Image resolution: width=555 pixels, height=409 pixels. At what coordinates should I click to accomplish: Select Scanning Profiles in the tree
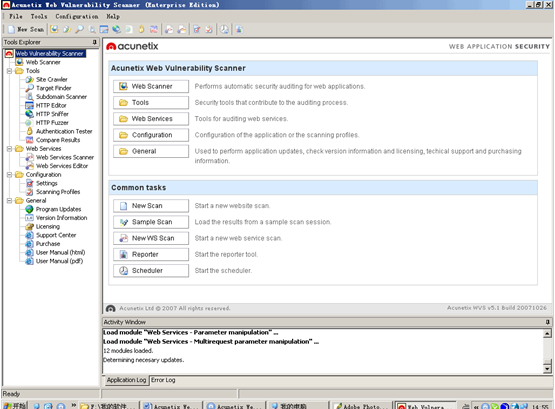(x=58, y=192)
